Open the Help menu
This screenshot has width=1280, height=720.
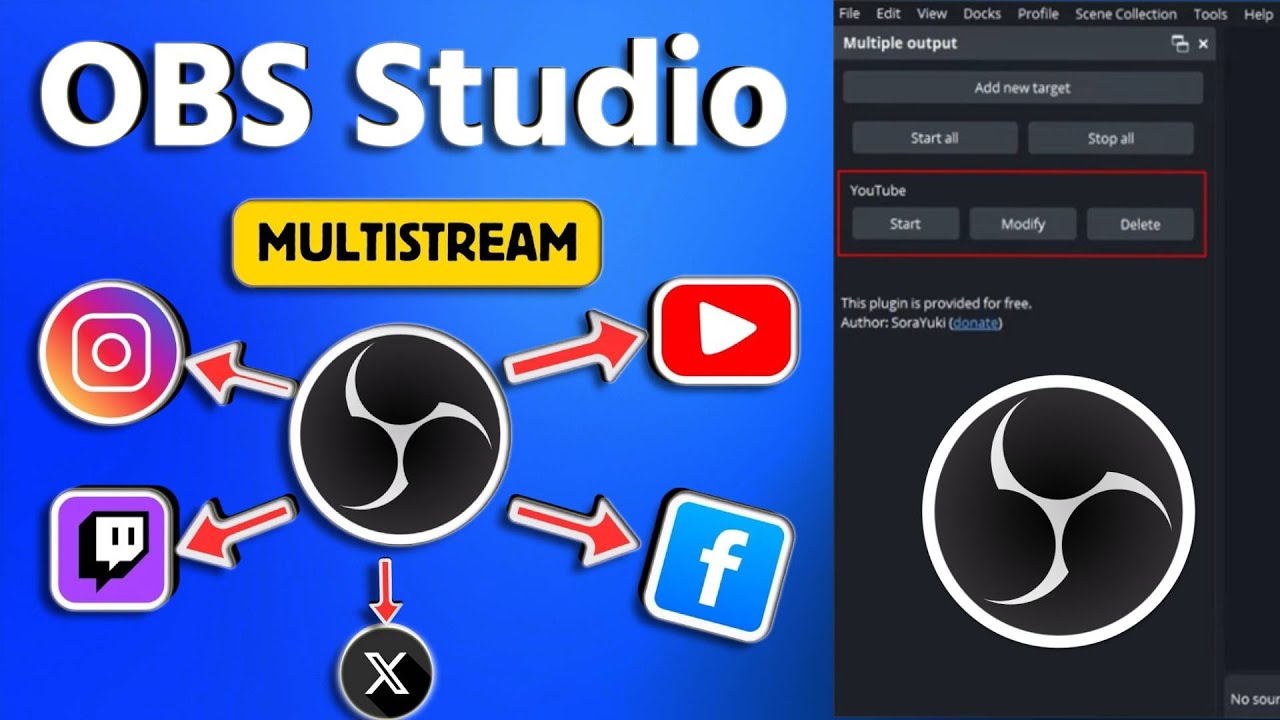coord(1258,14)
